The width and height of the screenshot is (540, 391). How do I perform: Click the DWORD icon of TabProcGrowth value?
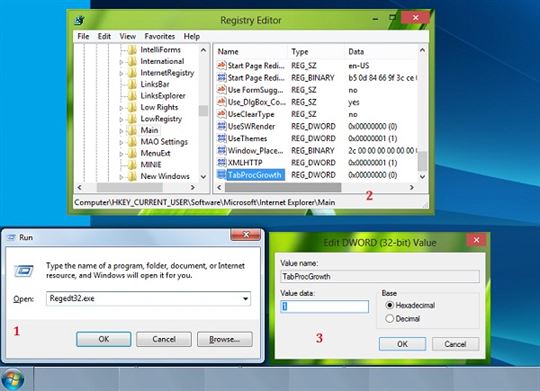221,175
